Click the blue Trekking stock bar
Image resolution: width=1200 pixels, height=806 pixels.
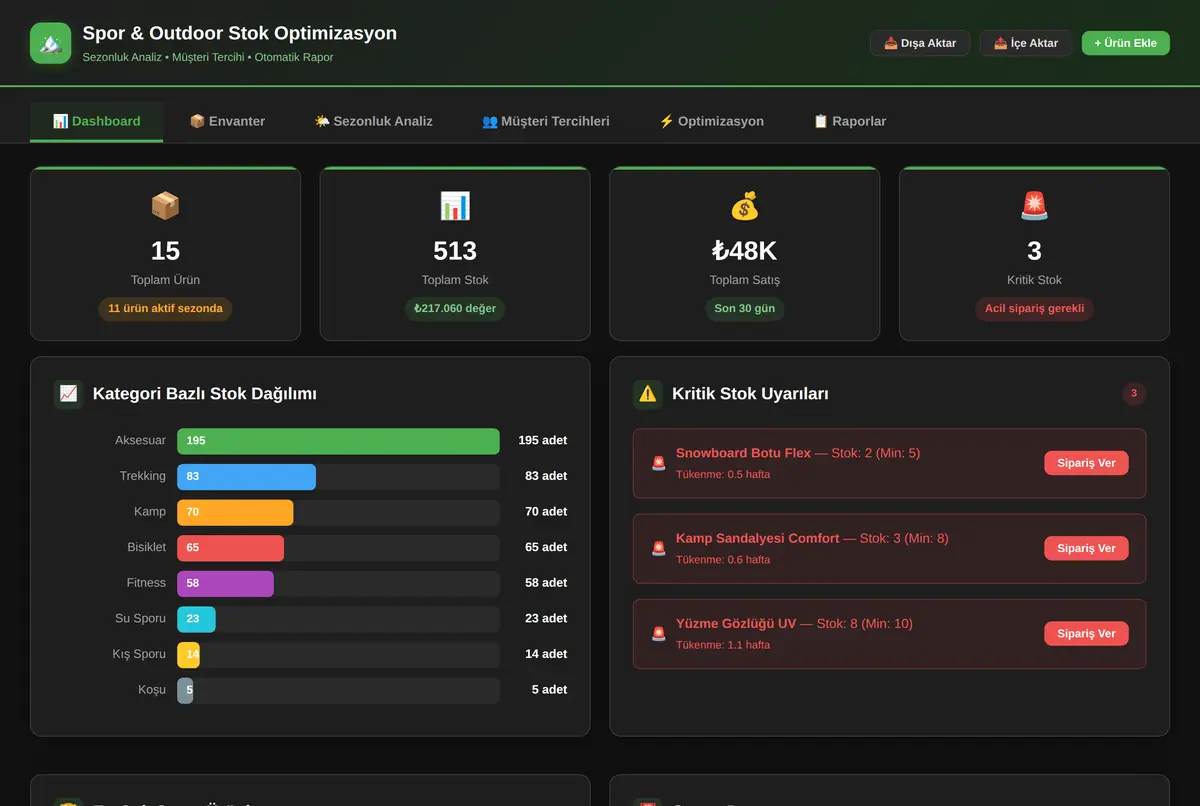coord(246,477)
